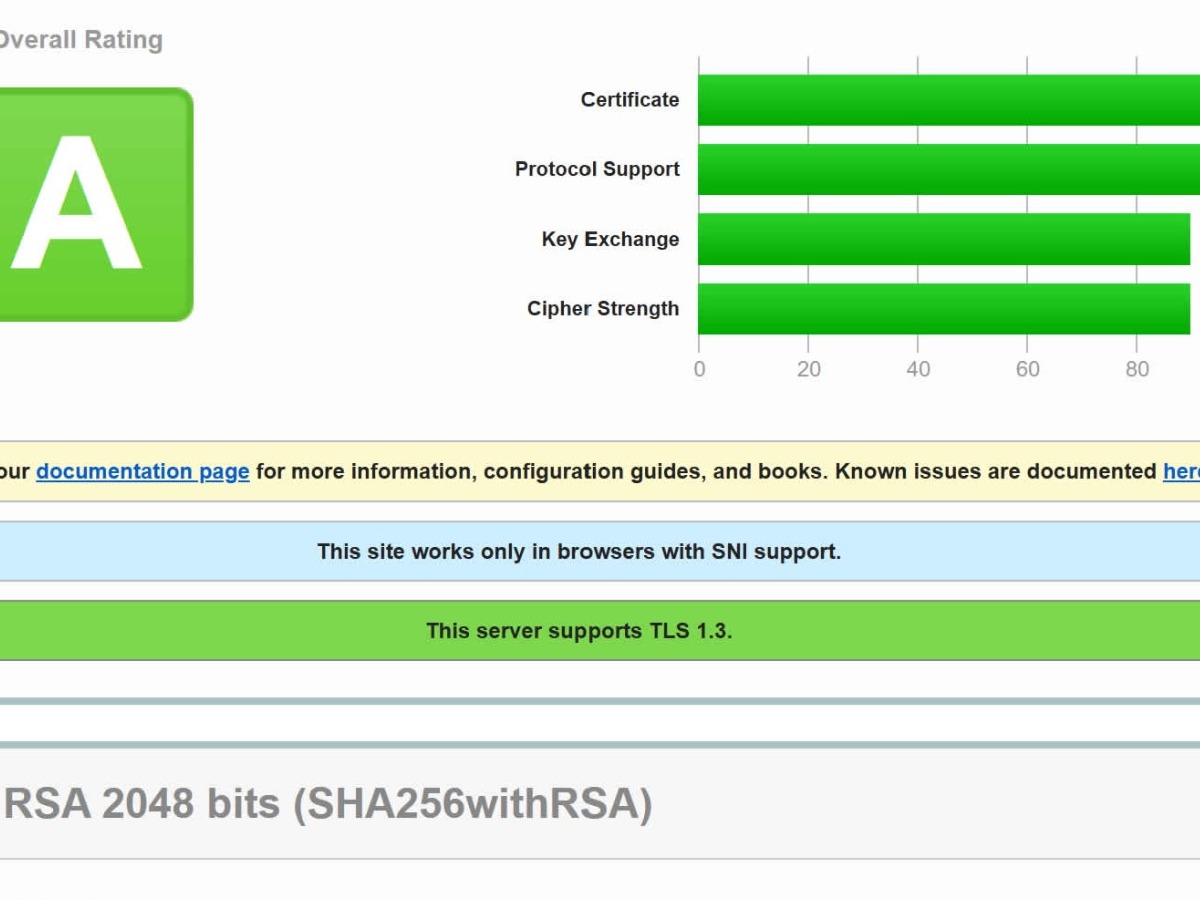Click the 0 axis label on chart
This screenshot has height=900, width=1200.
[x=699, y=369]
